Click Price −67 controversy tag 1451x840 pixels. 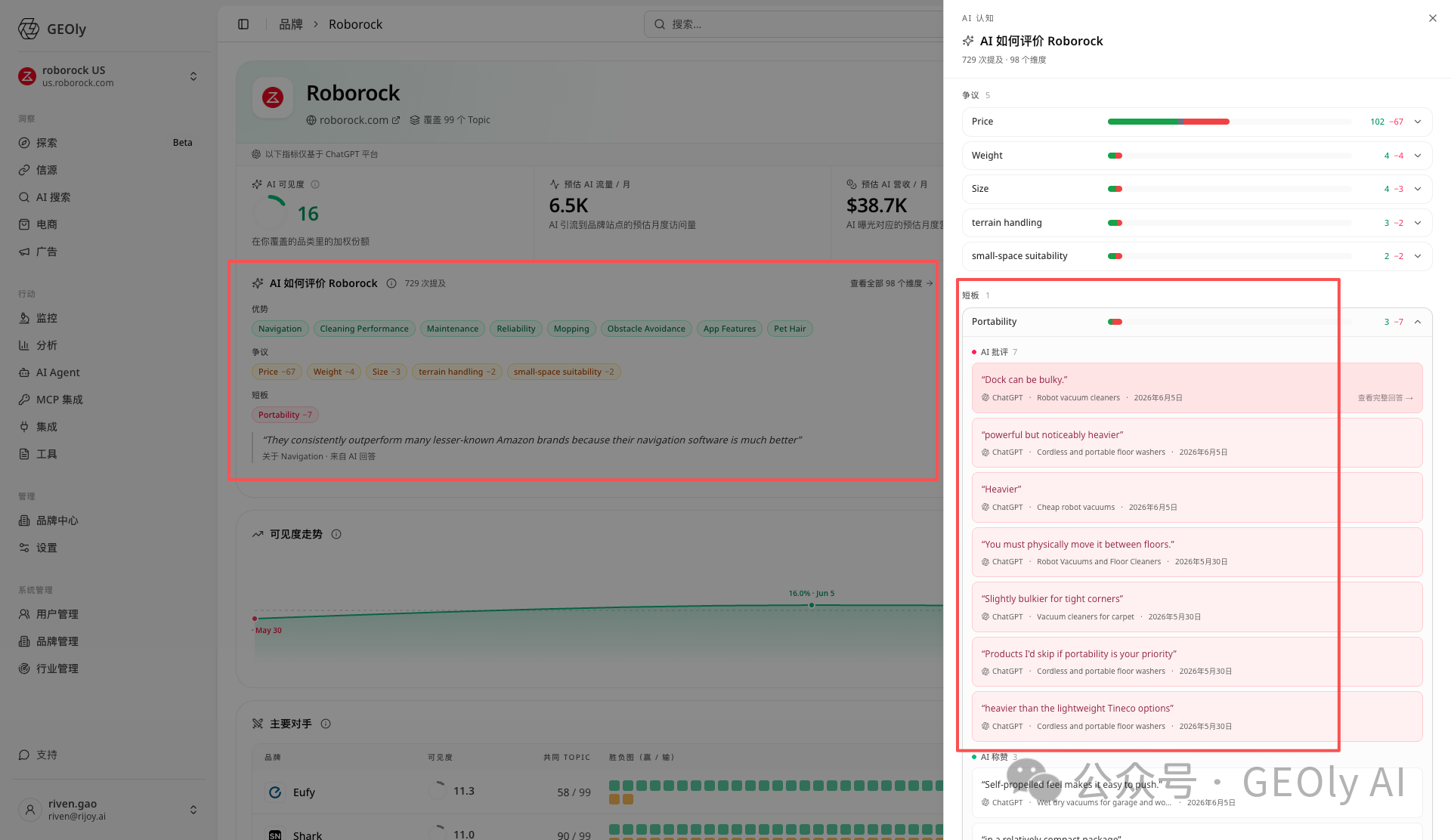(277, 372)
